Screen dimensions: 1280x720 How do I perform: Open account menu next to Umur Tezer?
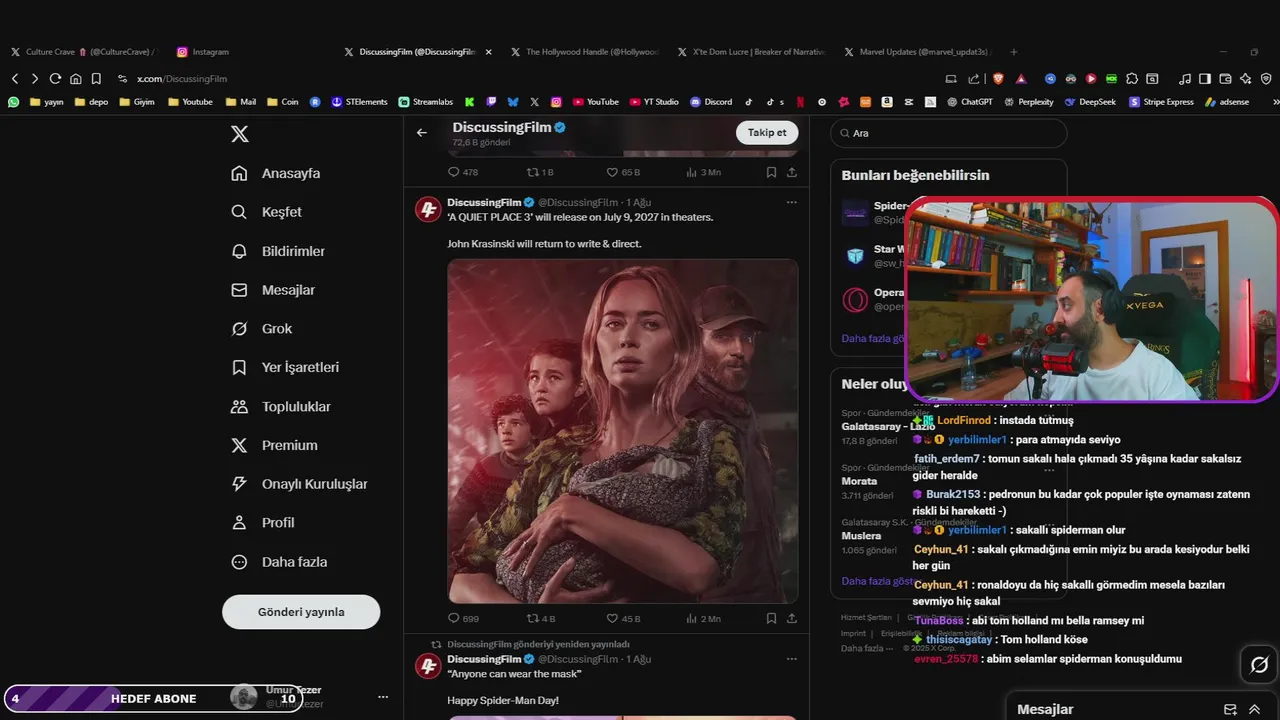(x=382, y=697)
